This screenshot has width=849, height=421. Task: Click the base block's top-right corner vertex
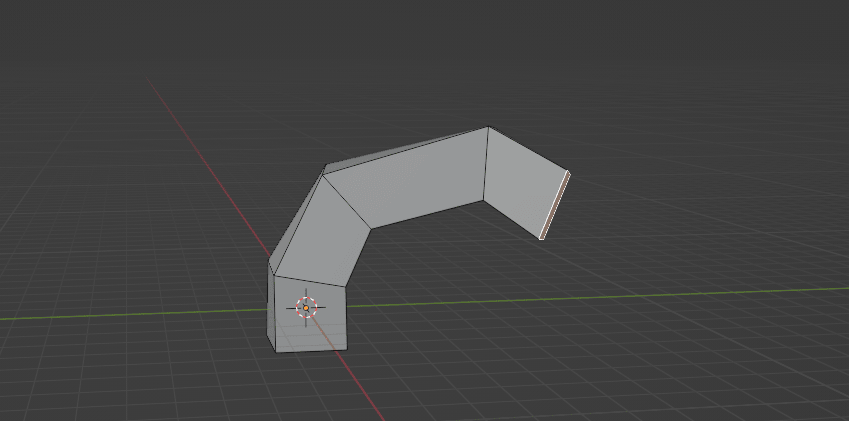pyautogui.click(x=345, y=286)
